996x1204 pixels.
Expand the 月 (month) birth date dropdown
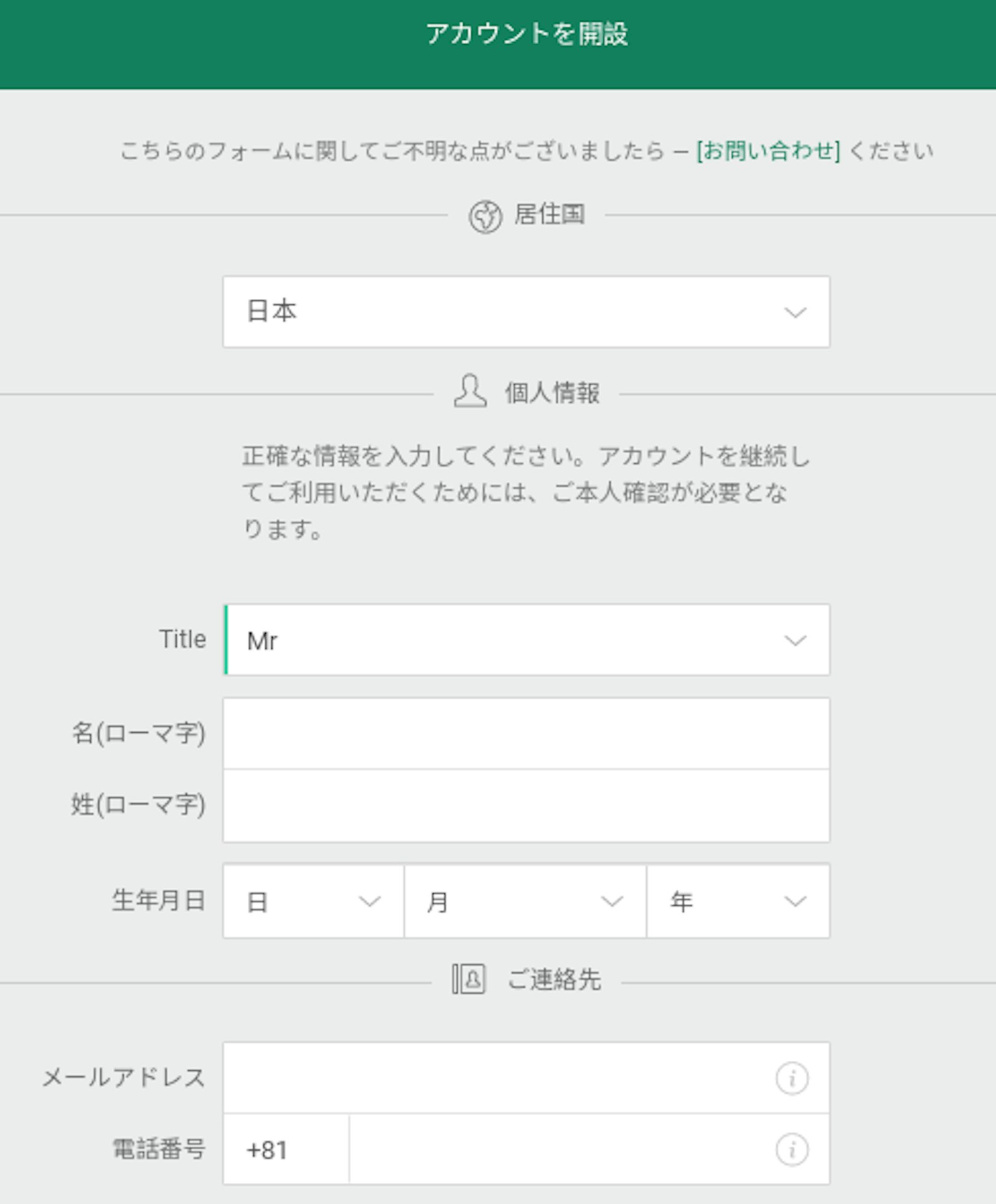tap(525, 901)
